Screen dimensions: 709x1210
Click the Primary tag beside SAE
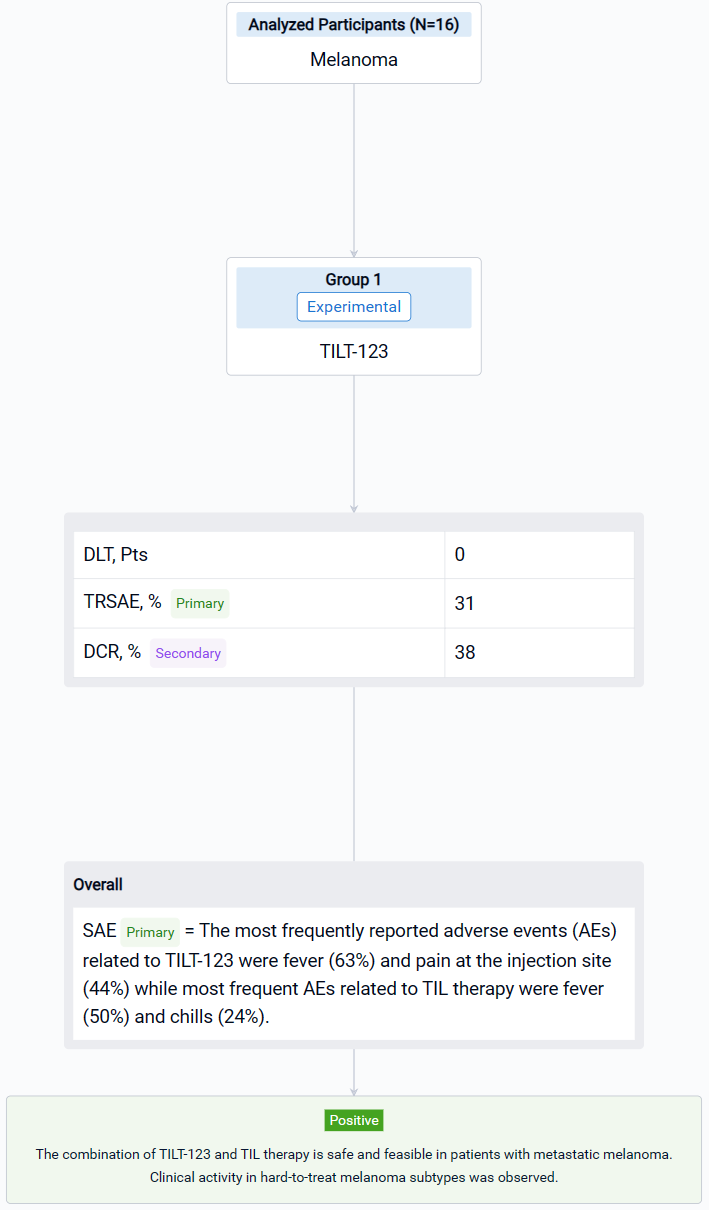(x=150, y=932)
